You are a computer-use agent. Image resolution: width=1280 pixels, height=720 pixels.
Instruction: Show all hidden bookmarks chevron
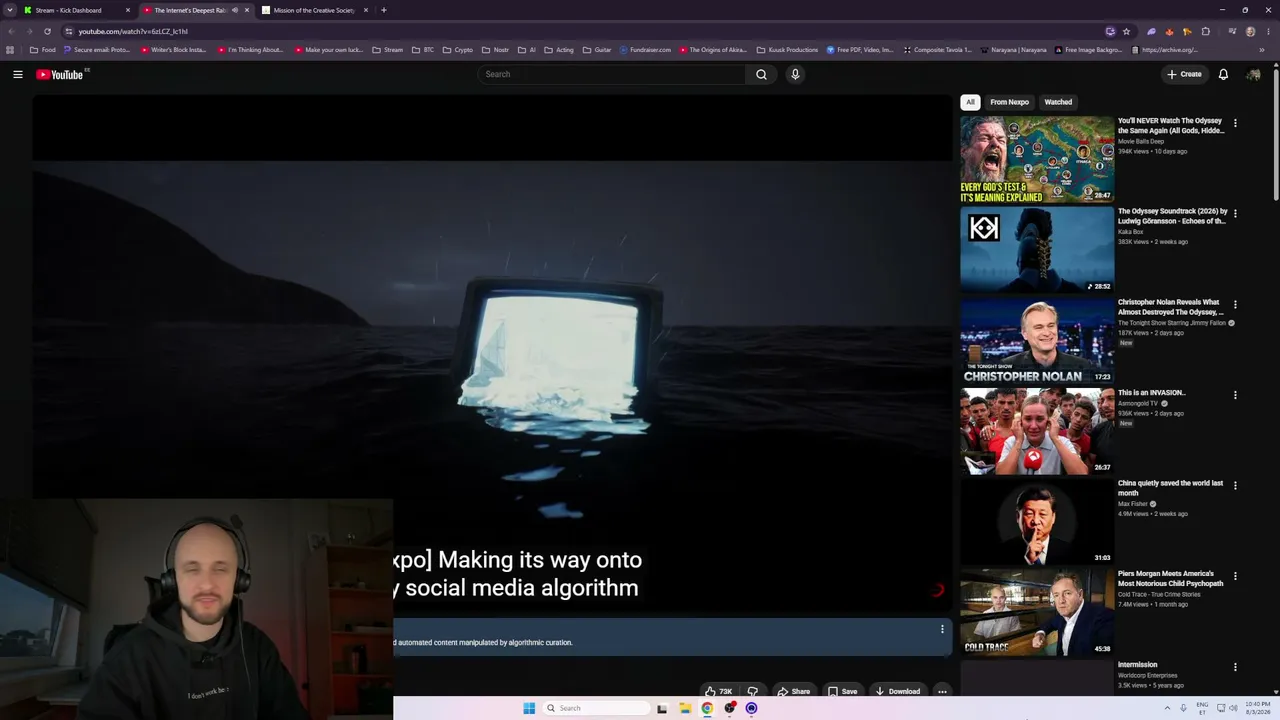tap(1263, 49)
